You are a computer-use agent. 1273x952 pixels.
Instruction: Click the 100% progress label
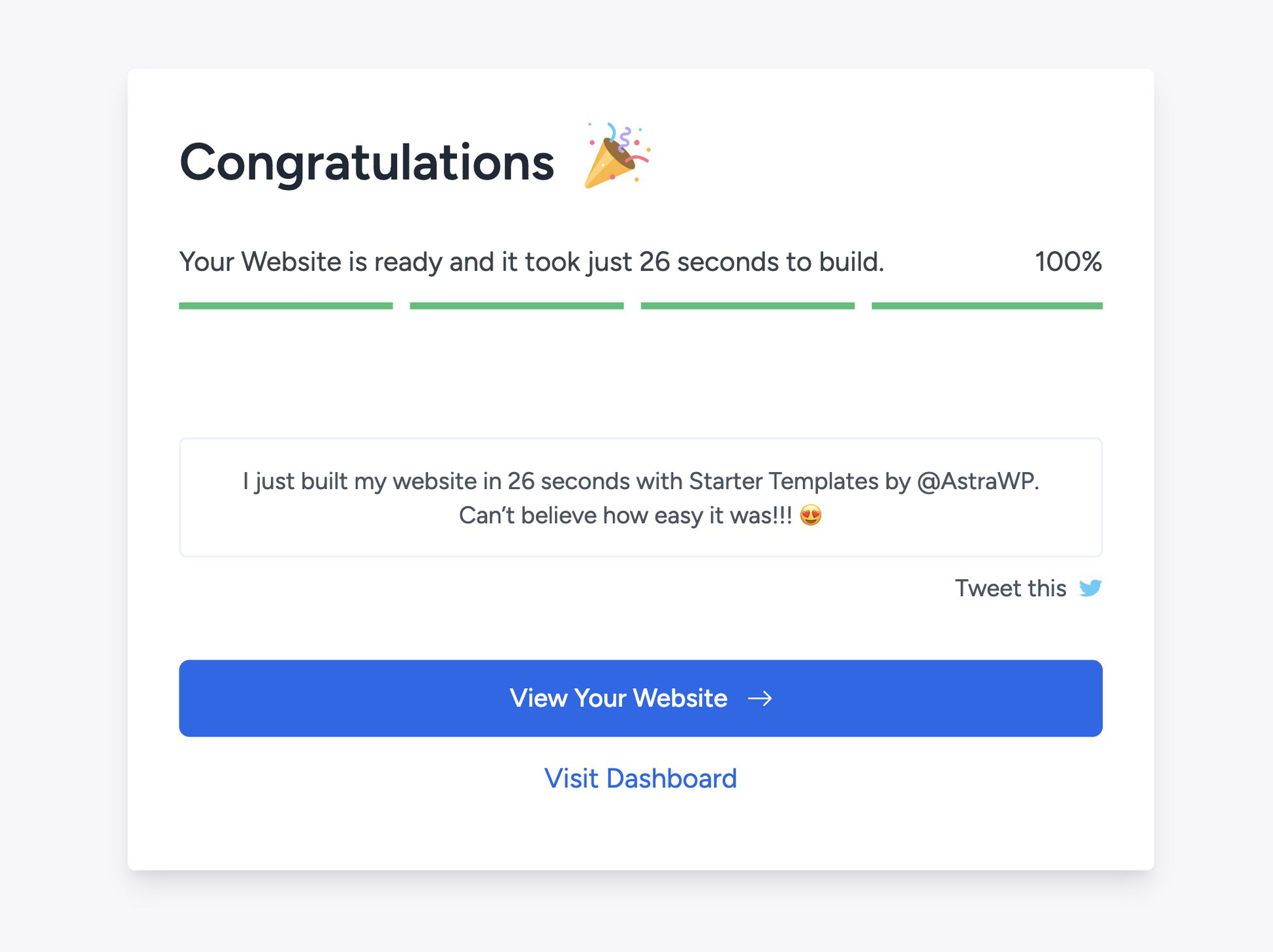1068,262
